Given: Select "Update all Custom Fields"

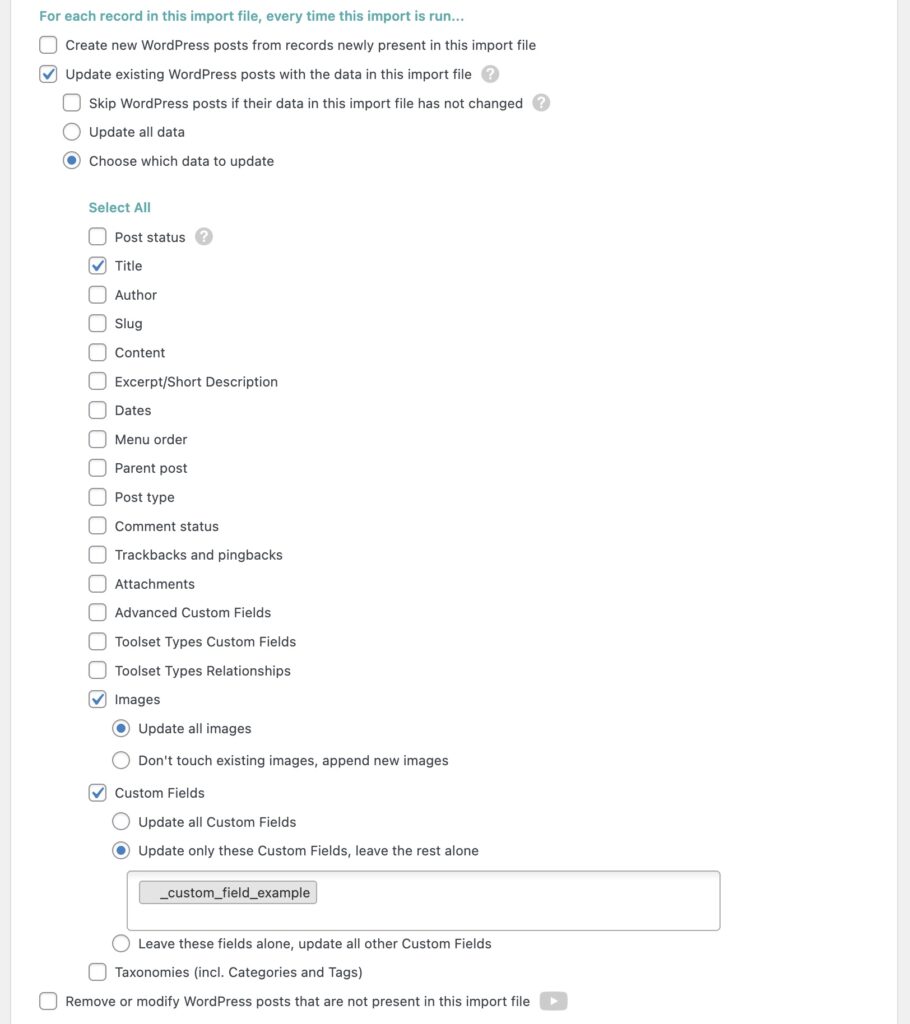Looking at the screenshot, I should pyautogui.click(x=121, y=821).
